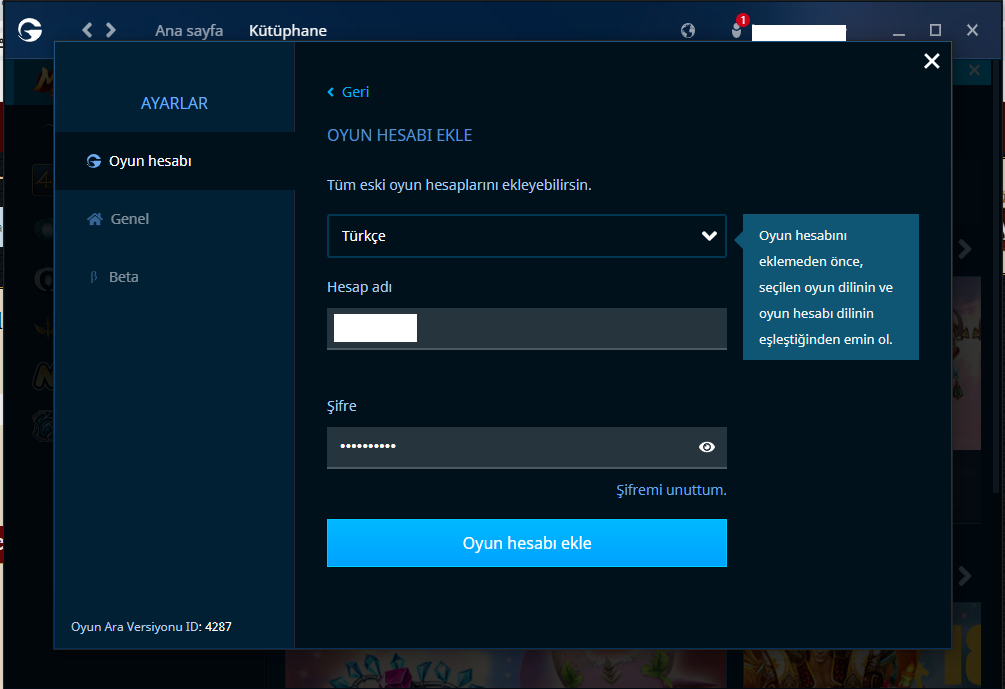The width and height of the screenshot is (1005, 689).
Task: Click the beta icon beside Beta
Action: (94, 277)
